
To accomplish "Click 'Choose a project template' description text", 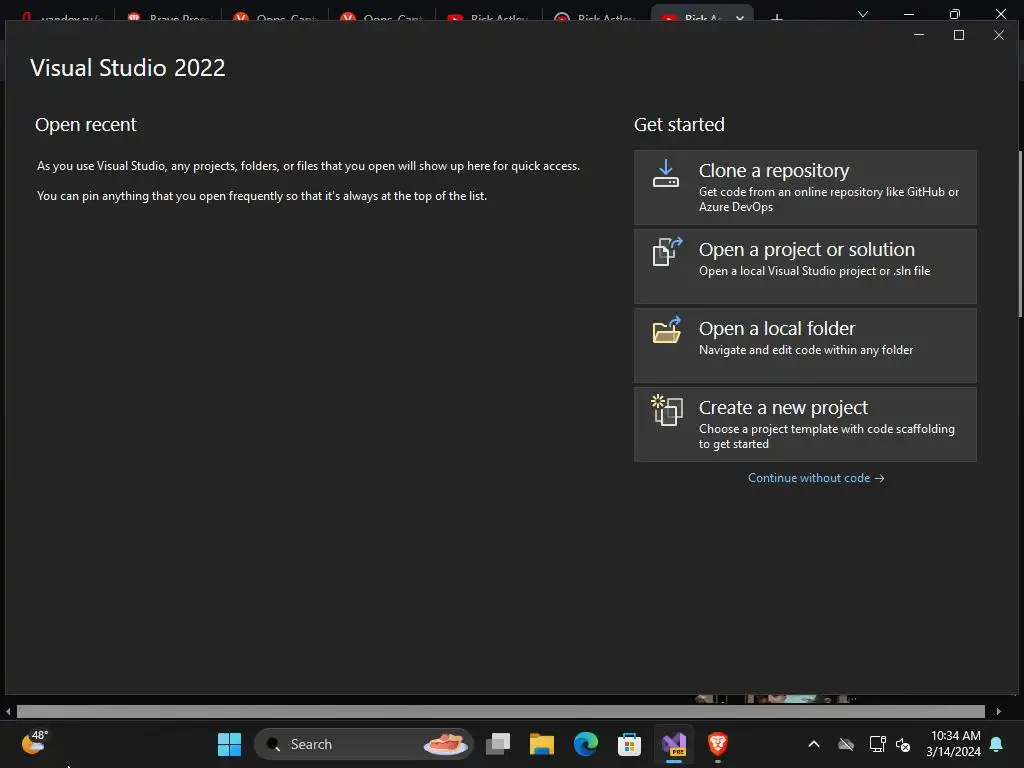I will (x=827, y=436).
